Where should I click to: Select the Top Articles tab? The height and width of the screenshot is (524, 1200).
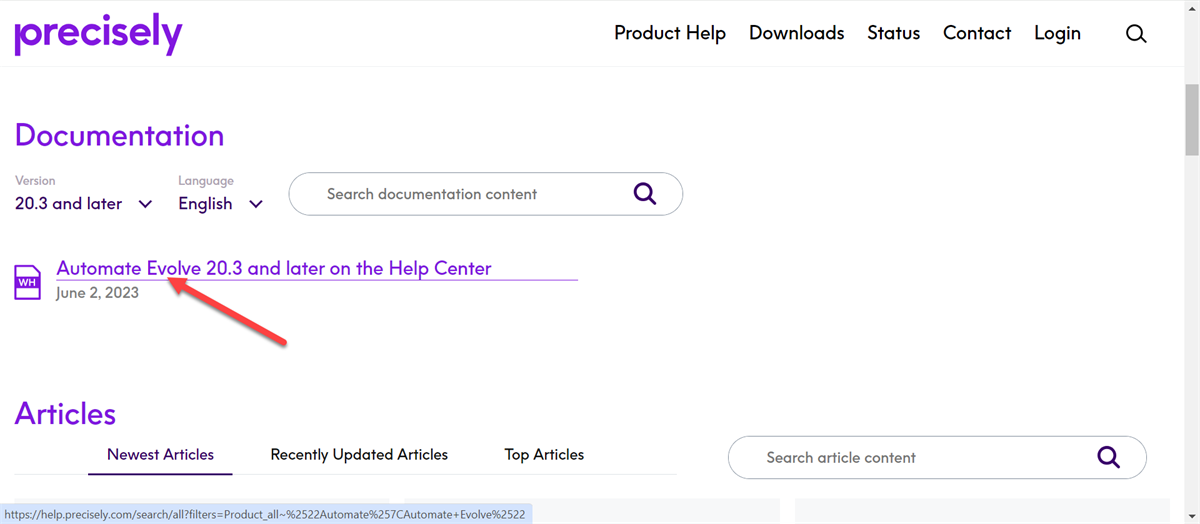click(x=544, y=454)
